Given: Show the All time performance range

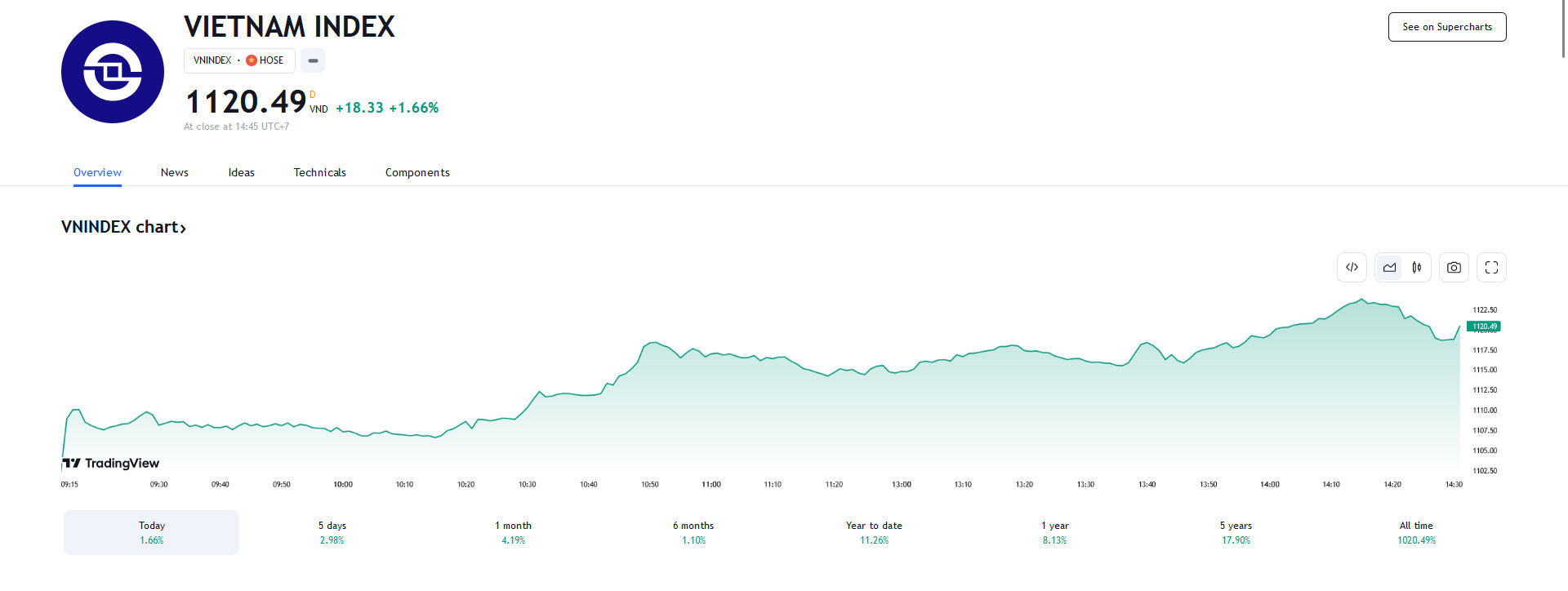Looking at the screenshot, I should coord(1416,532).
